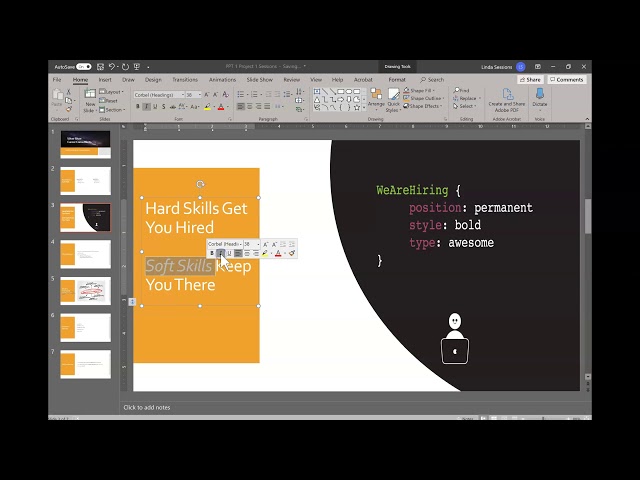
Task: Align text left in ribbon Paragraph group
Action: point(241,107)
